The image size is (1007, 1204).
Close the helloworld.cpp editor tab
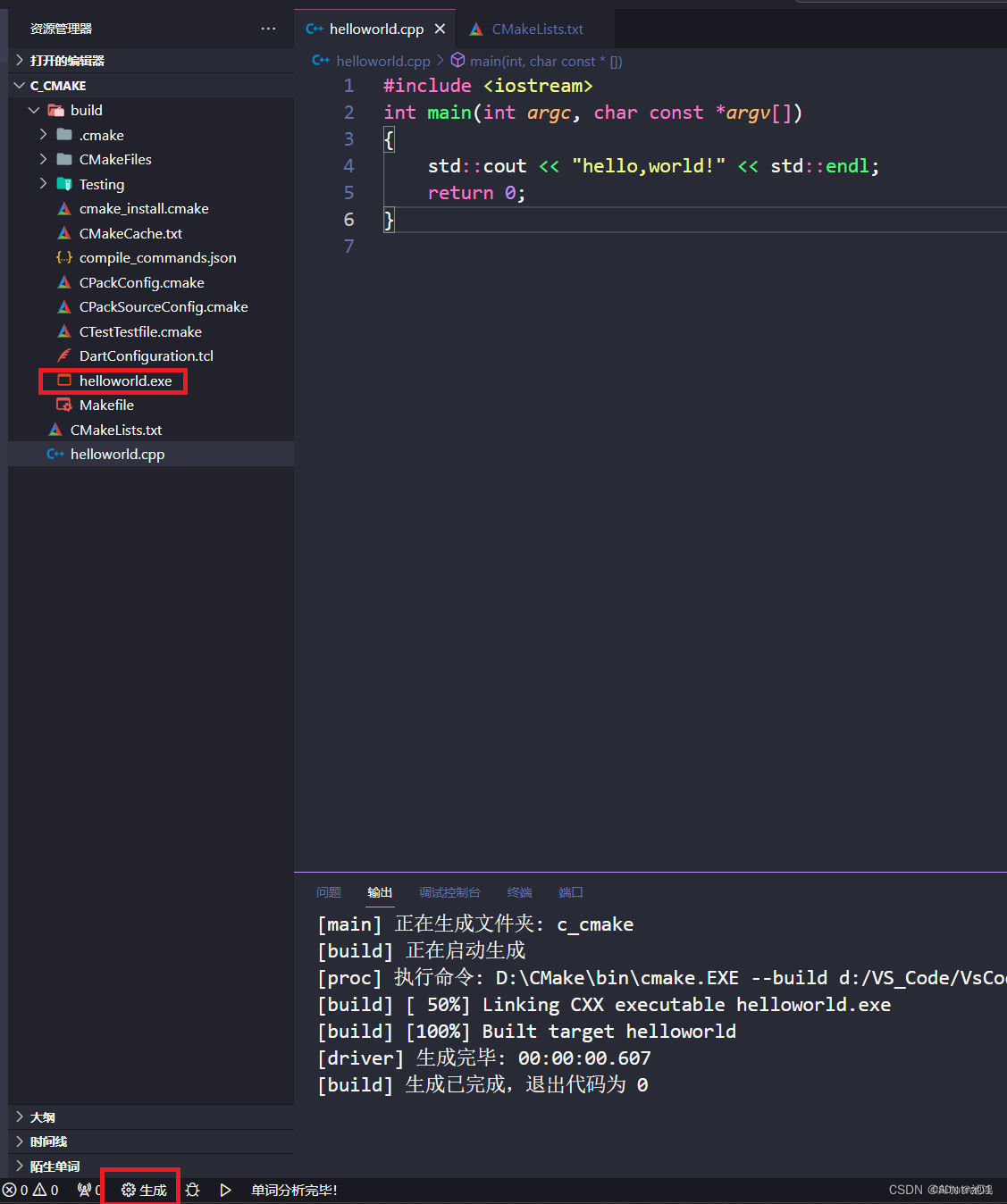coord(439,29)
